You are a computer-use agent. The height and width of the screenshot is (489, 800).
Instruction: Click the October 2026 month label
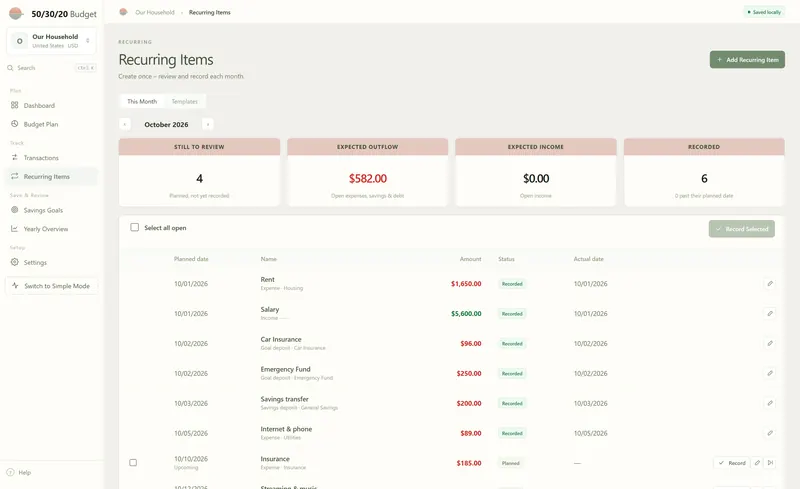click(166, 125)
